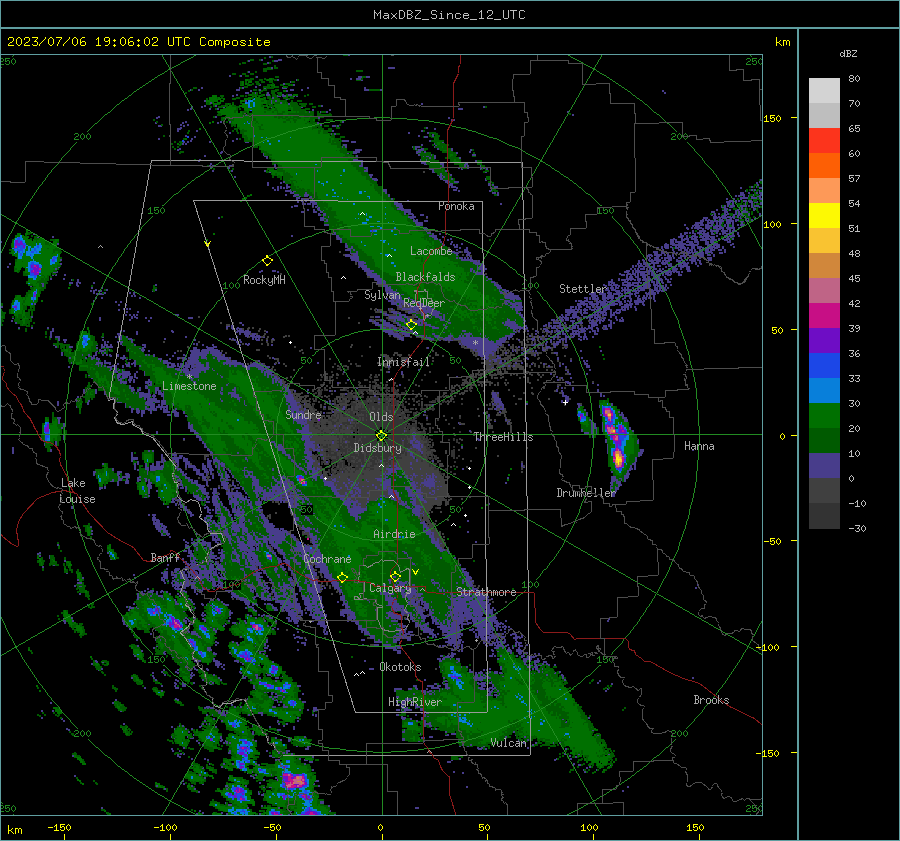
Task: Select the light gray 70-80 dBZ swatch
Action: (824, 91)
